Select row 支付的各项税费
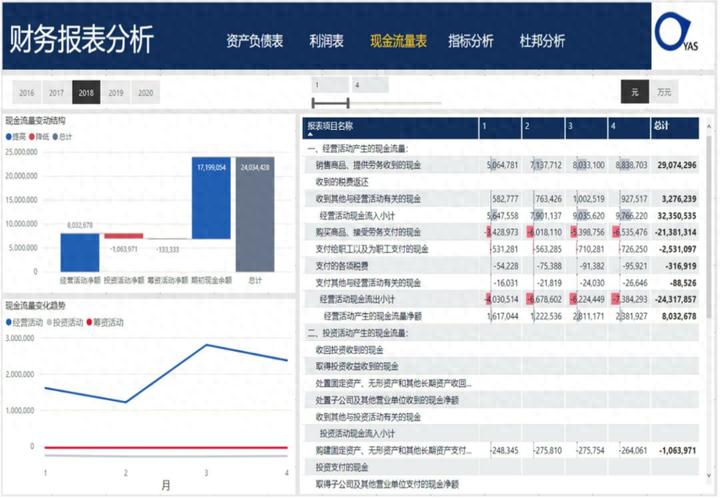 point(501,266)
